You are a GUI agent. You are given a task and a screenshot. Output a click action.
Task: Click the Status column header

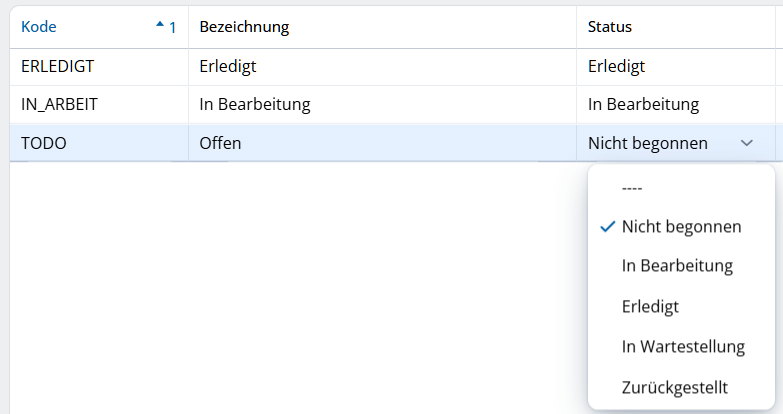pos(609,27)
